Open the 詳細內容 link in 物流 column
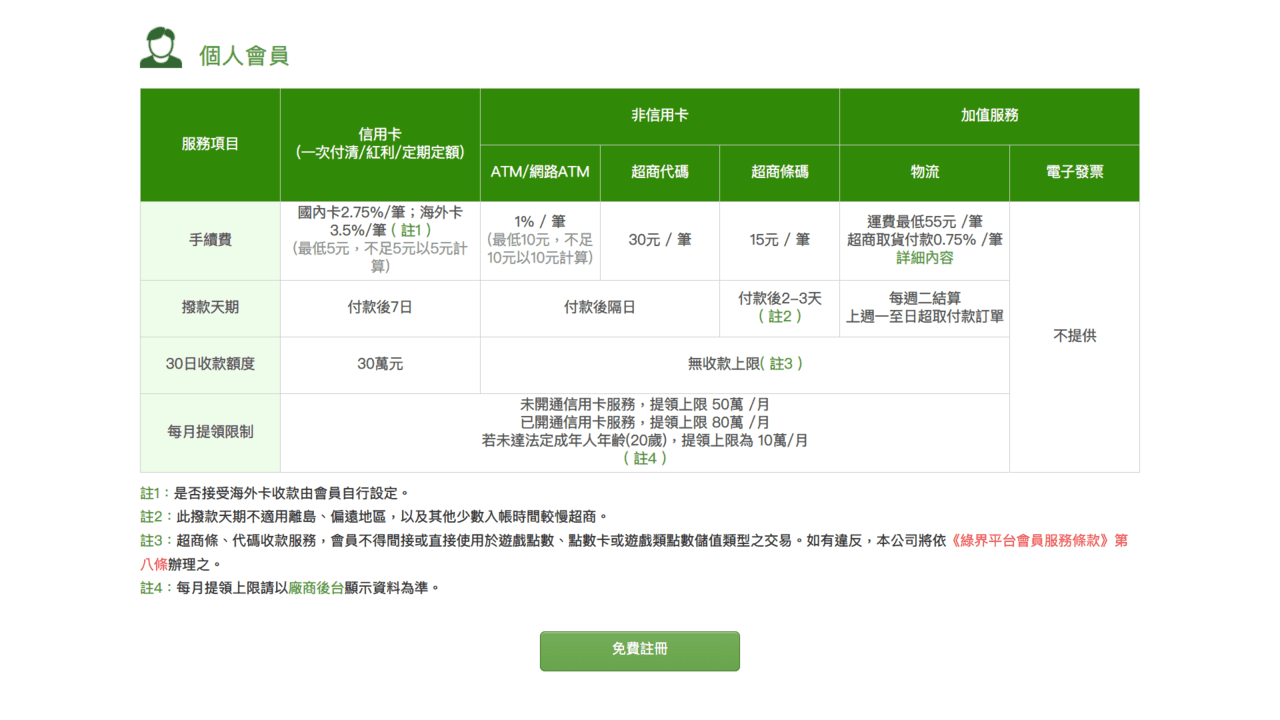Image resolution: width=1280 pixels, height=720 pixels. point(922,259)
